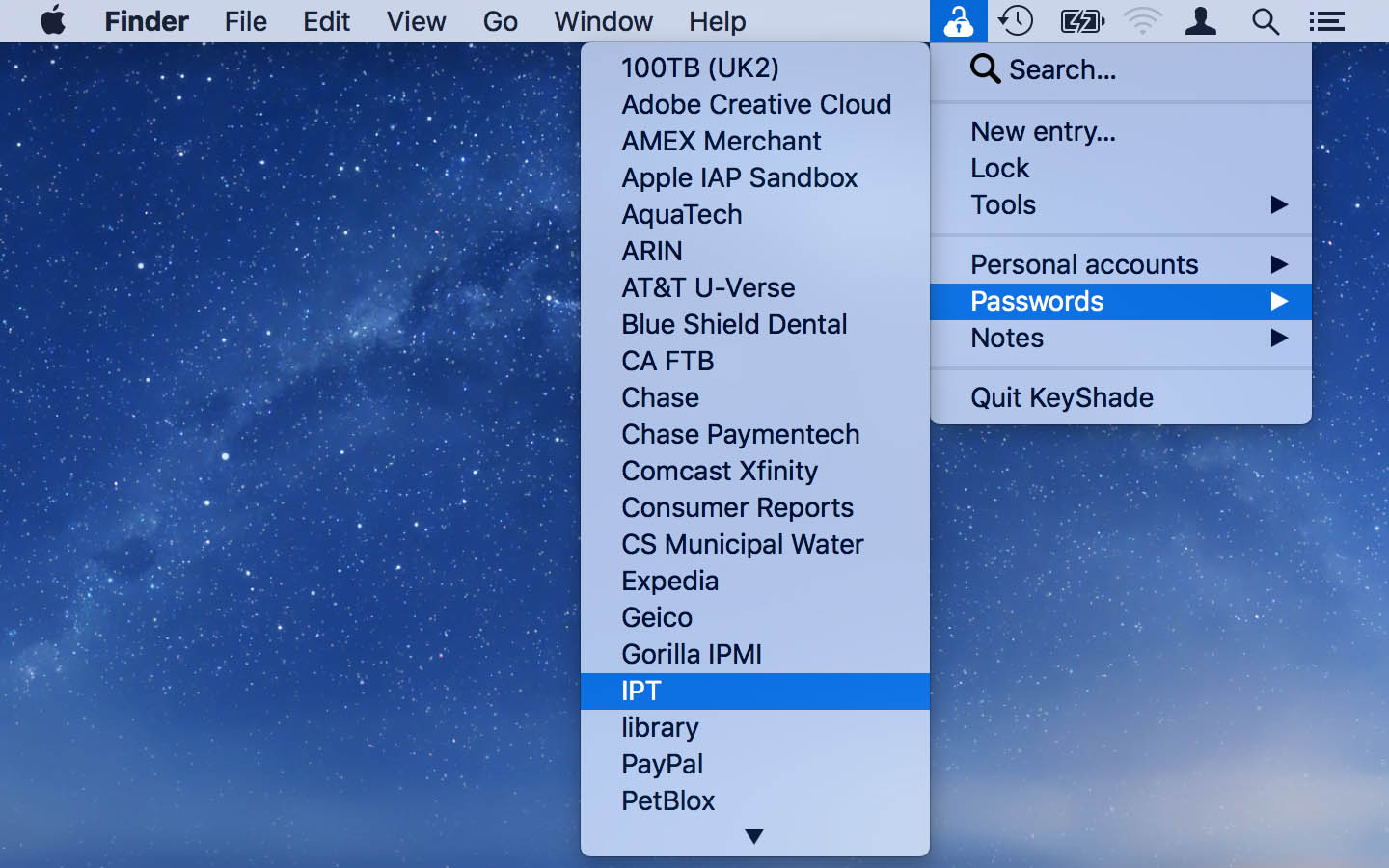Open the File menu
The width and height of the screenshot is (1389, 868).
(x=245, y=20)
